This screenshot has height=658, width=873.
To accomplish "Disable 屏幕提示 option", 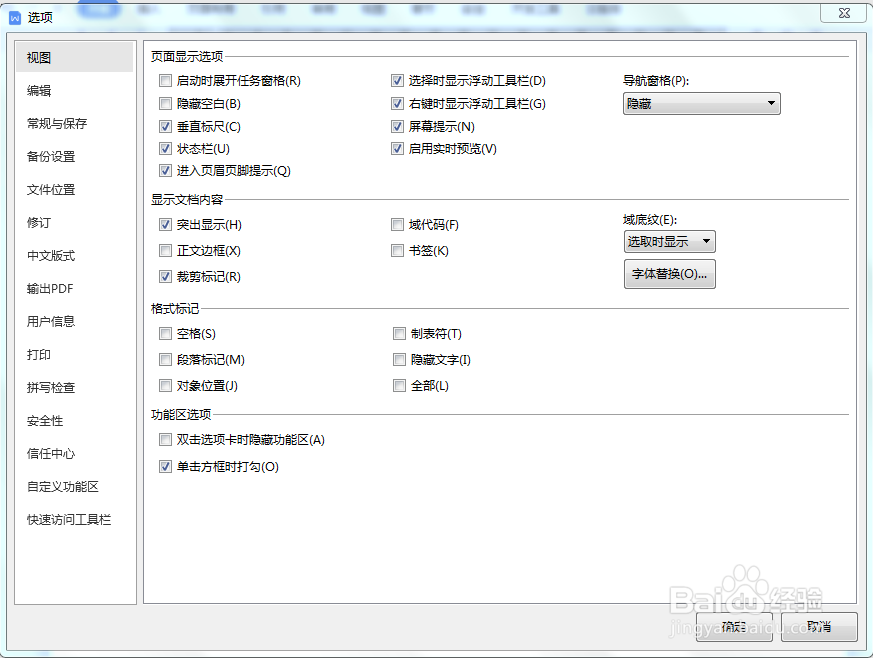I will (x=398, y=126).
